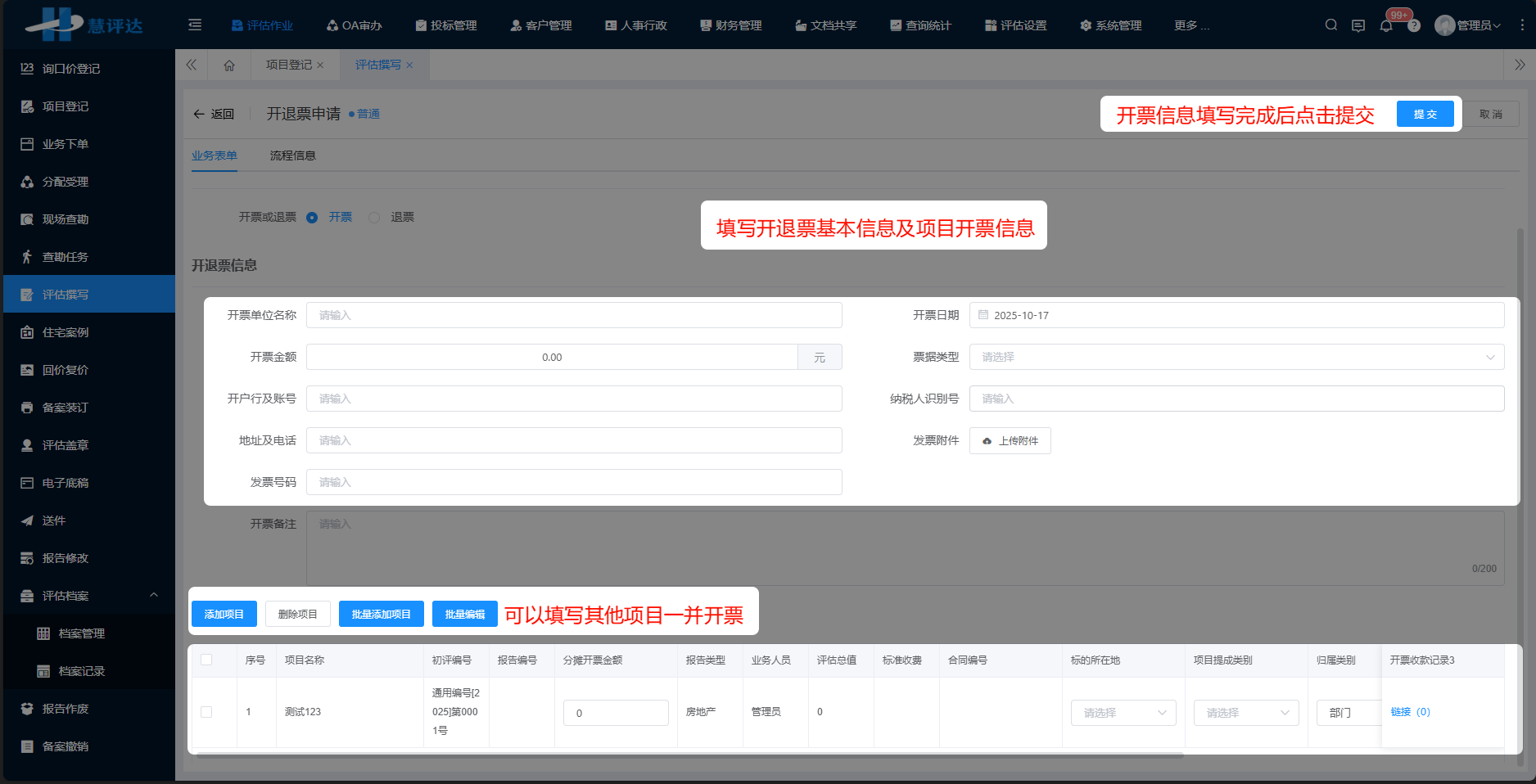Click the help question mark icon

[x=1414, y=25]
